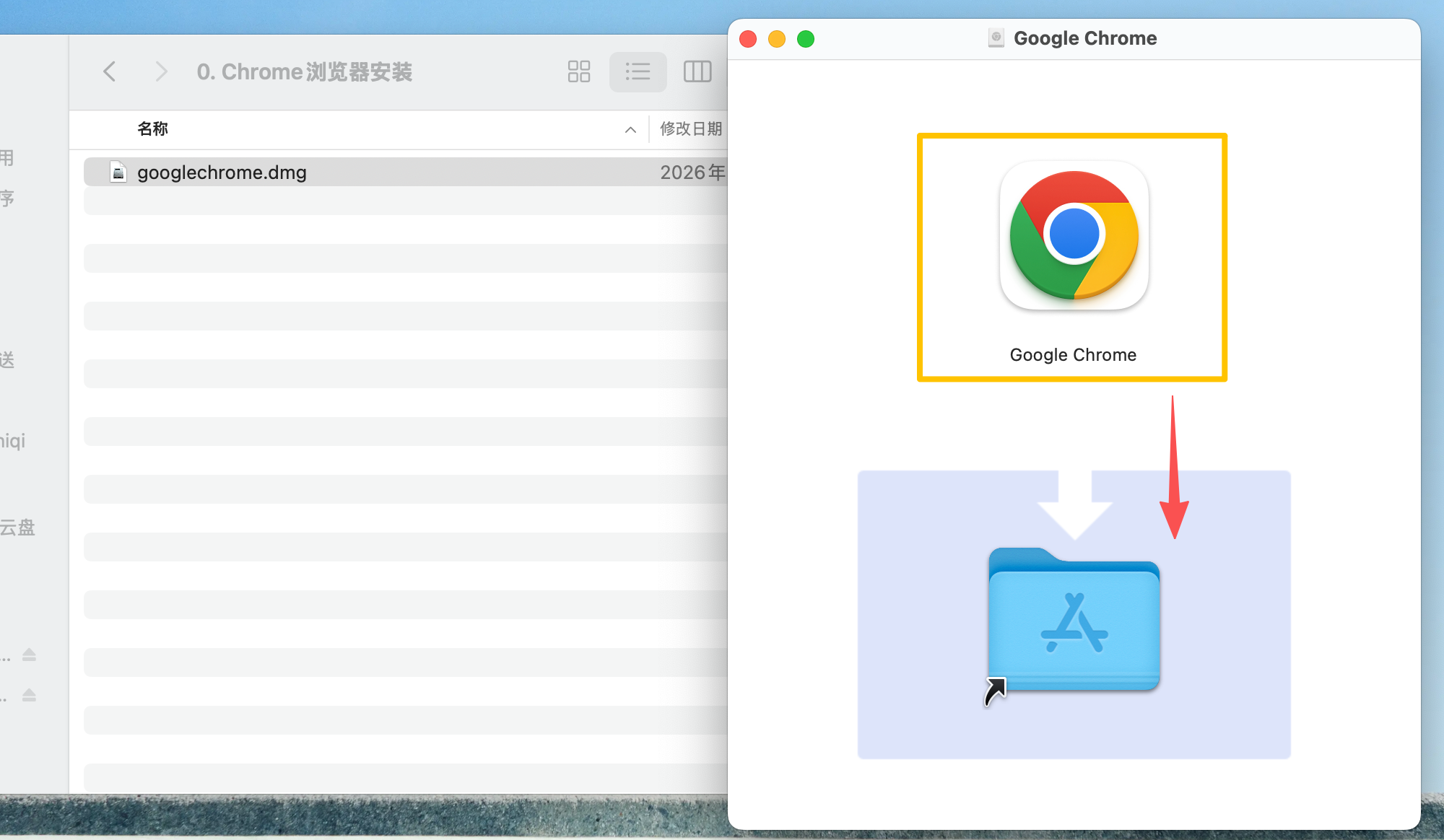
Task: Click the Google Chrome label under the icon
Action: click(x=1073, y=355)
